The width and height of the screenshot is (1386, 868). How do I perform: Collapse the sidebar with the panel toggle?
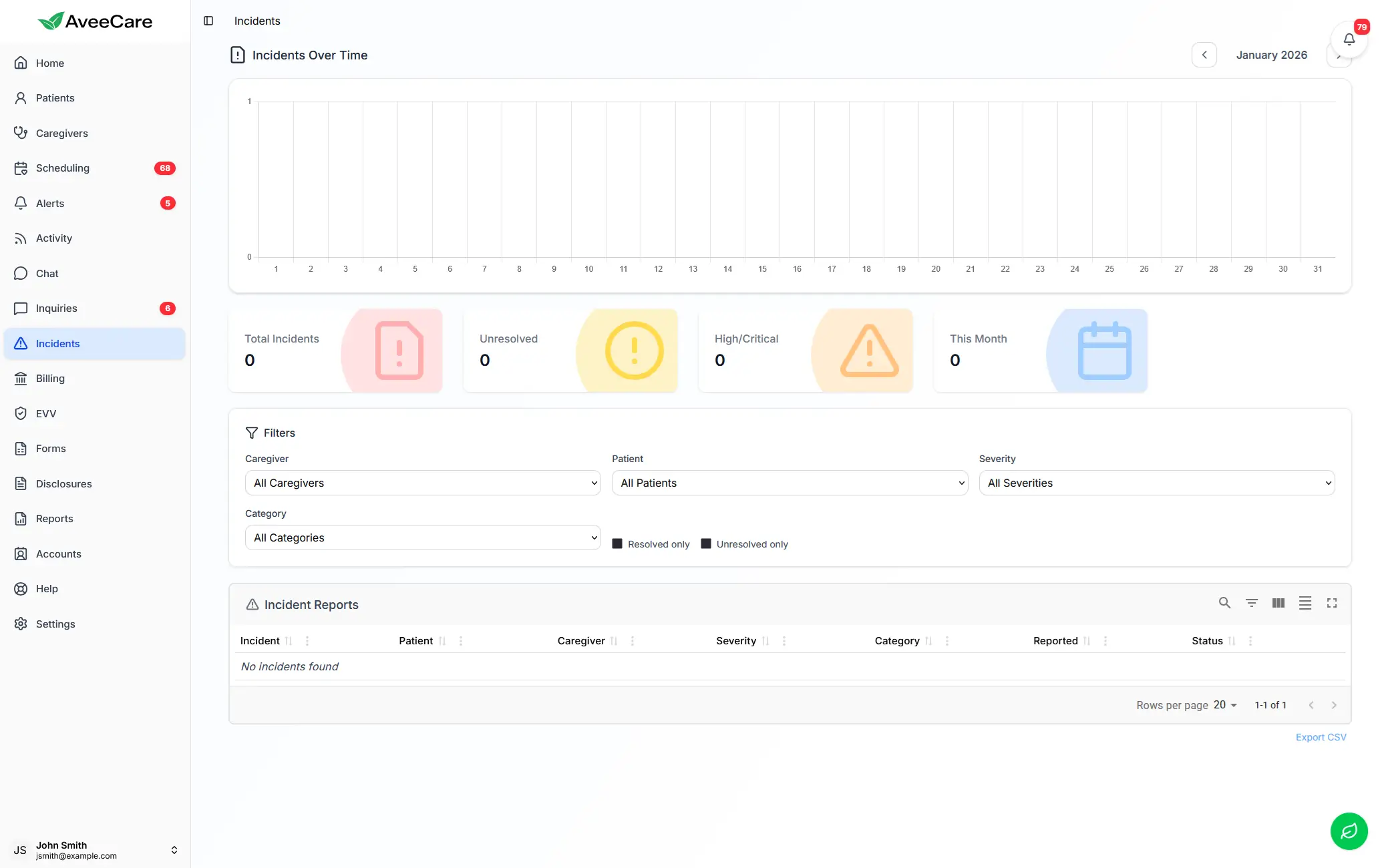pos(208,21)
